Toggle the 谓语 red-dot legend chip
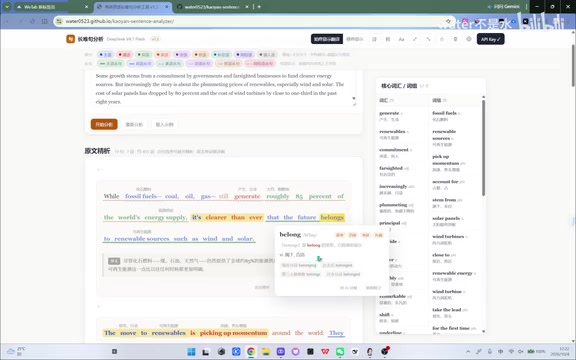The height and width of the screenshot is (360, 576). point(125,54)
